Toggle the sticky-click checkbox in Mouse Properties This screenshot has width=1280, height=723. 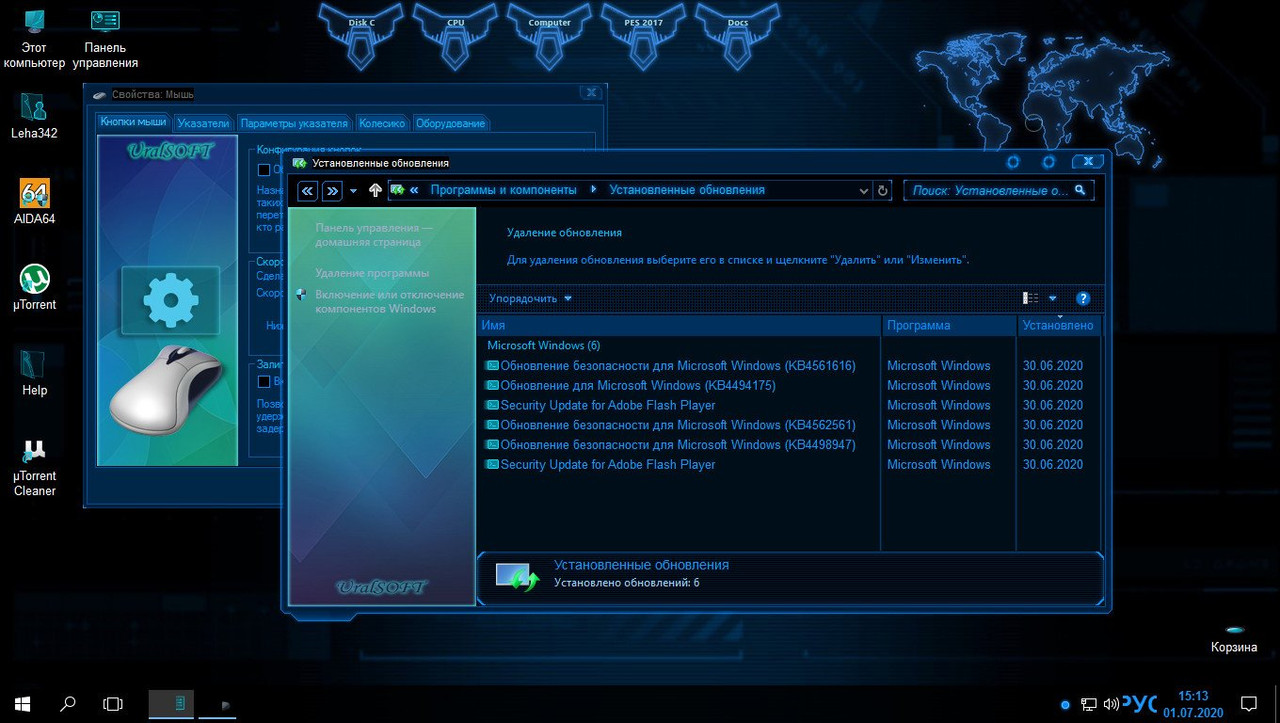264,381
